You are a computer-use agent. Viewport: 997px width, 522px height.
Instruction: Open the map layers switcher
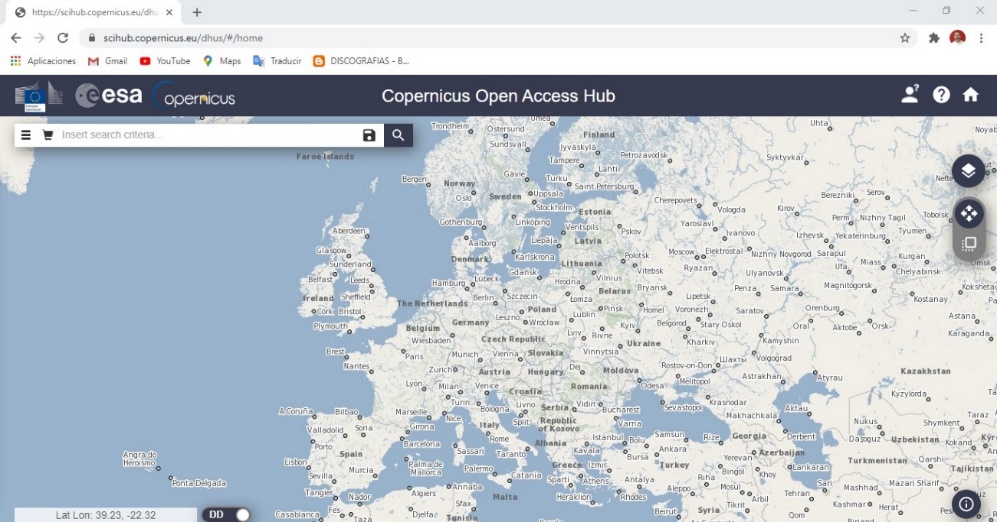click(968, 170)
